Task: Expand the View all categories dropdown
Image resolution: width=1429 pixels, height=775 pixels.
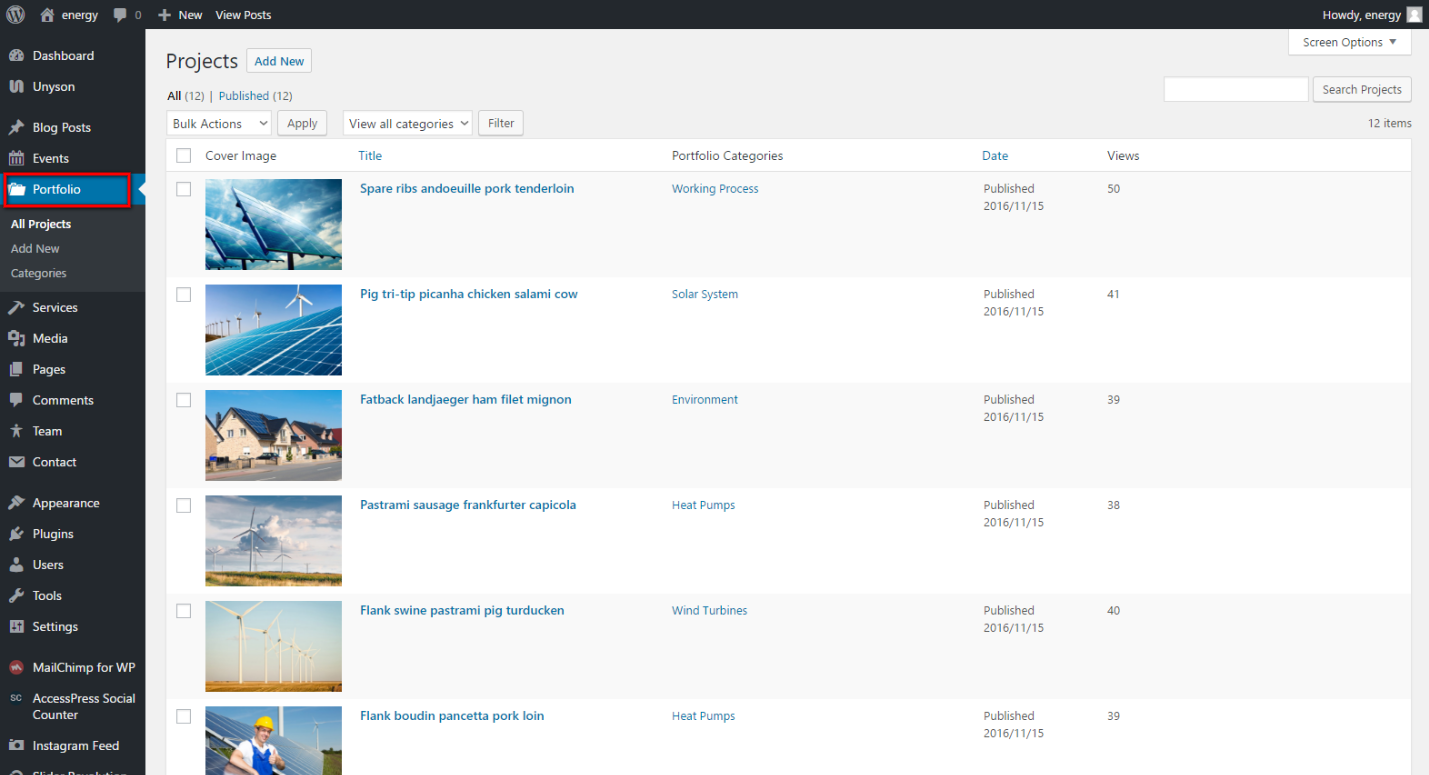Action: click(x=407, y=124)
